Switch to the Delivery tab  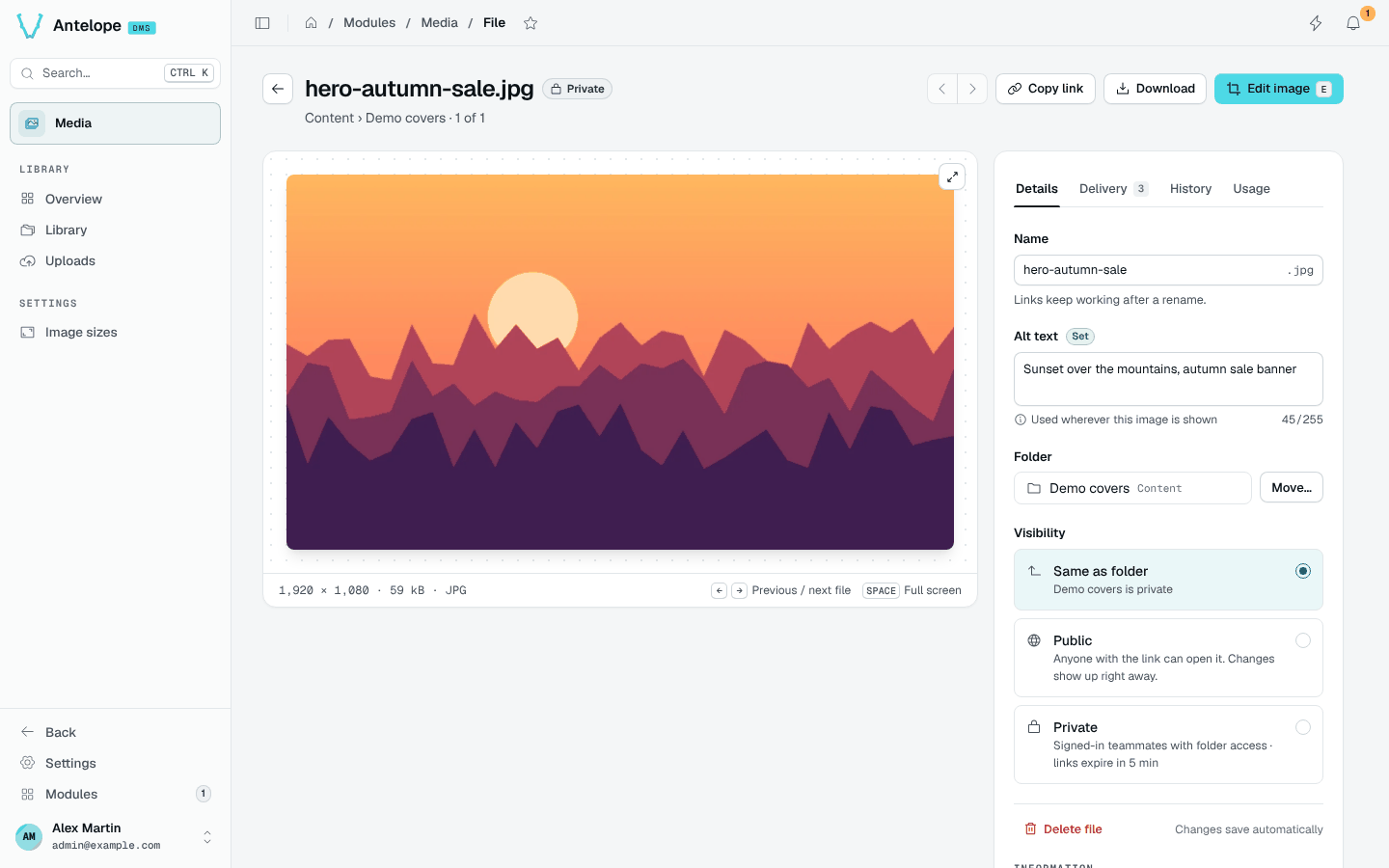coord(1113,189)
